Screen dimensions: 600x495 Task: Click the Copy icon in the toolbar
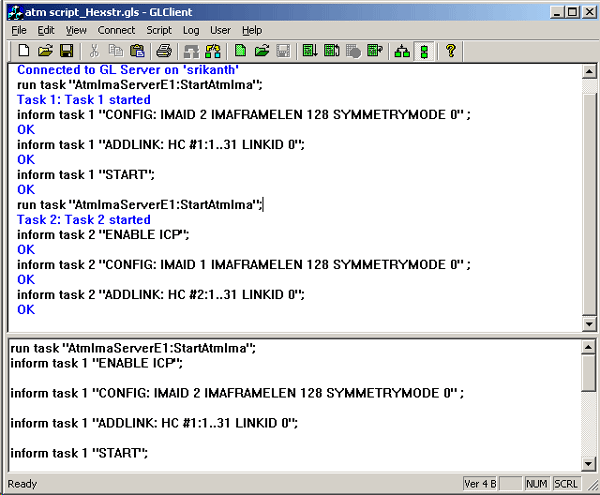tap(116, 51)
